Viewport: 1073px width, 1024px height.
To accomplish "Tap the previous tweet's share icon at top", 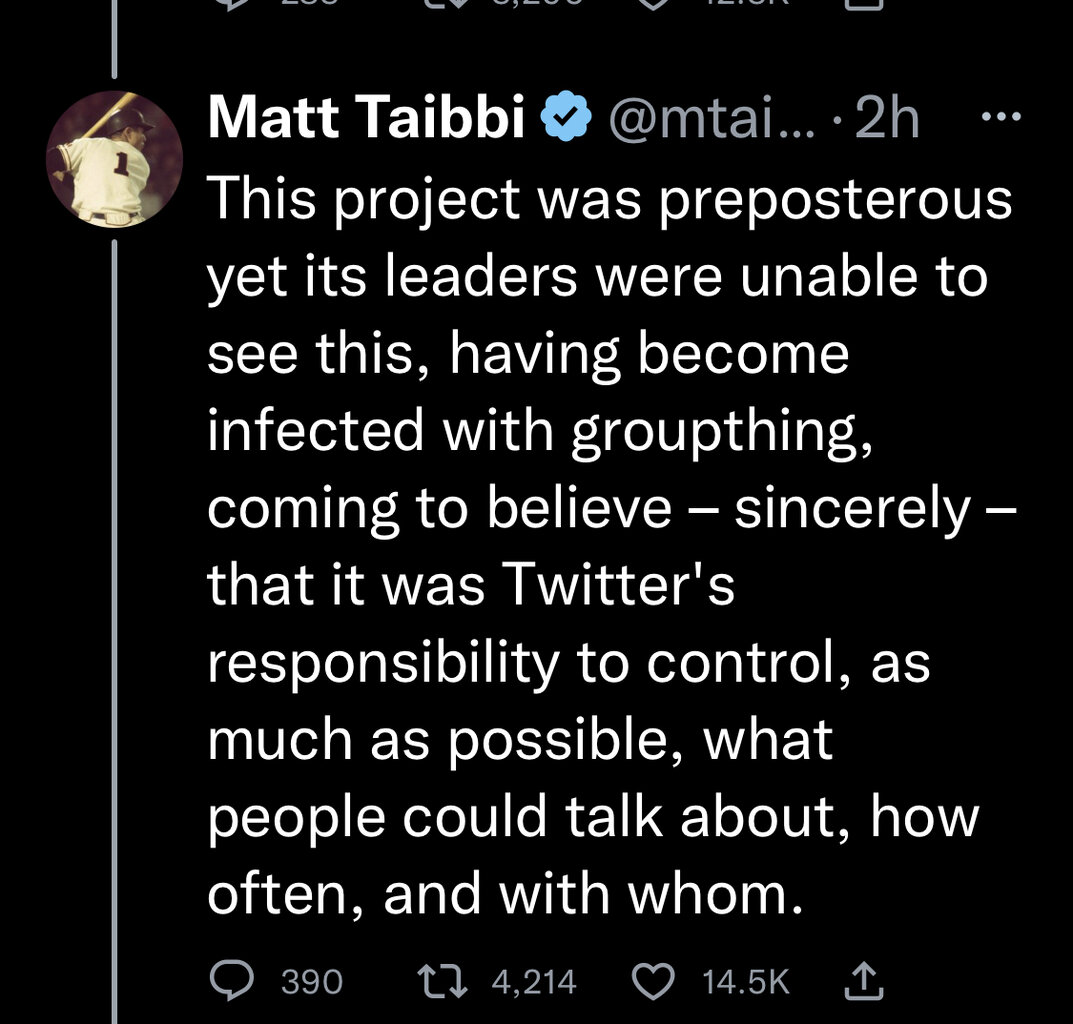I will (x=866, y=5).
